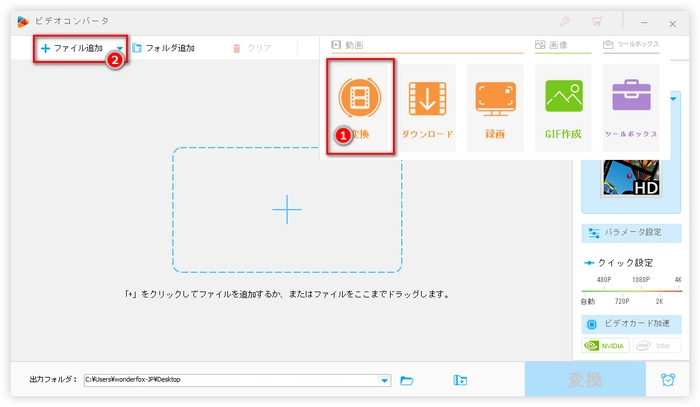The width and height of the screenshot is (700, 407).
Task: Select the 画像 category tab
Action: 550,45
